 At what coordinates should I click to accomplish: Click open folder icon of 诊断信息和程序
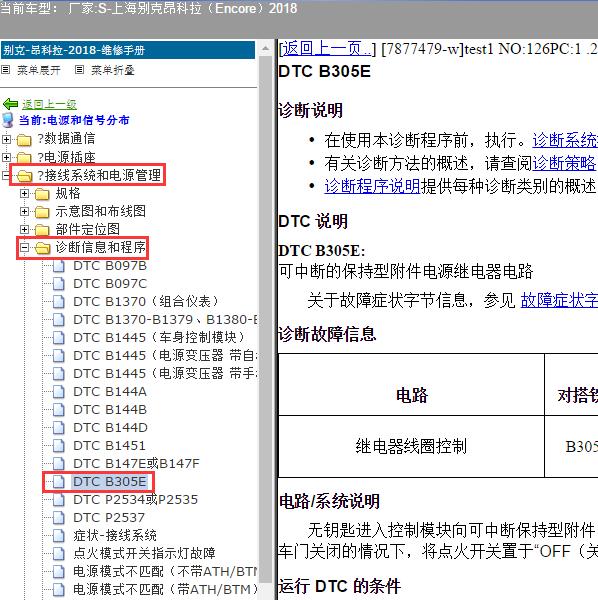(x=43, y=248)
